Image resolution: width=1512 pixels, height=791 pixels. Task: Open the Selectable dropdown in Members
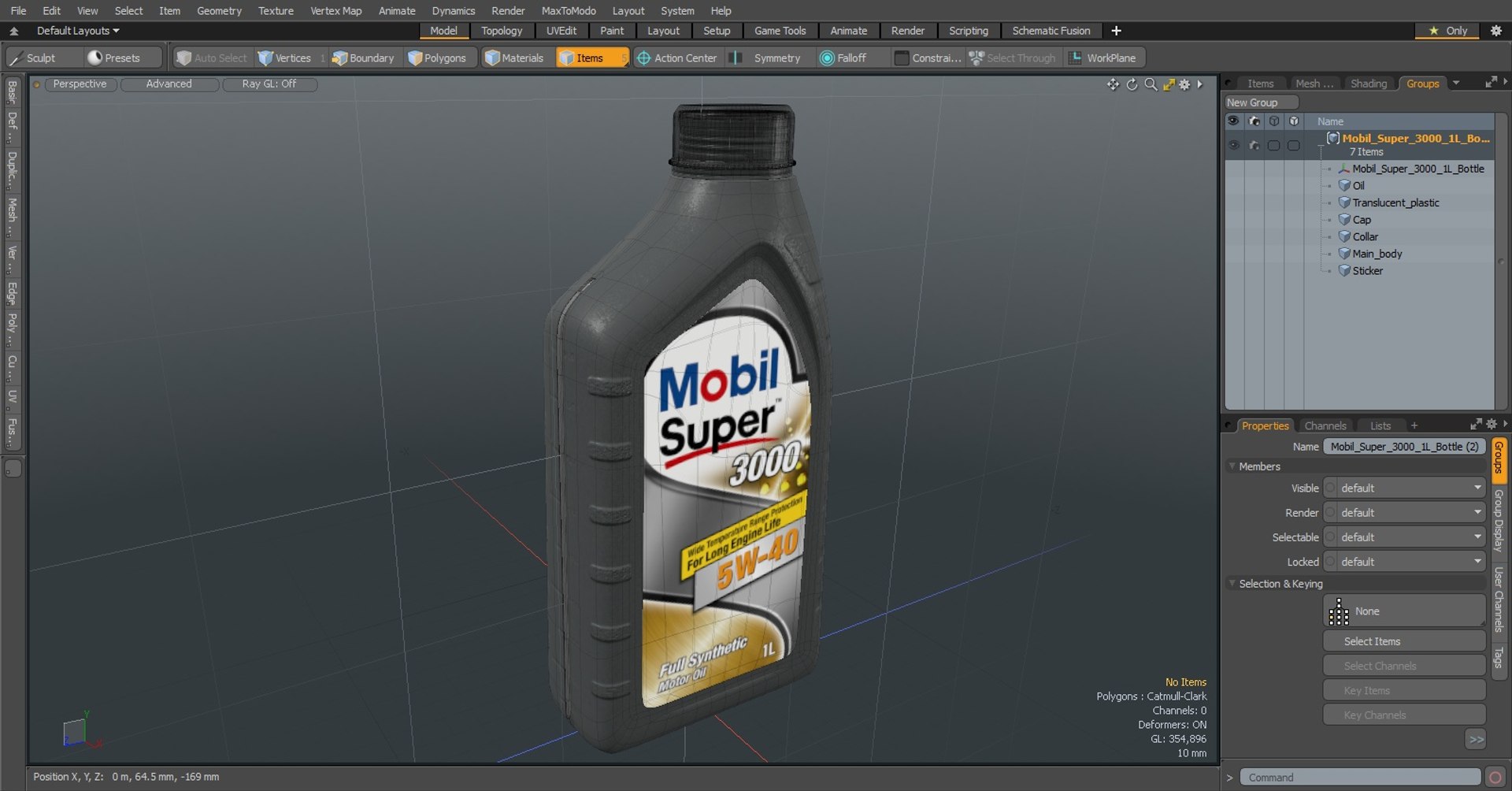coord(1406,537)
